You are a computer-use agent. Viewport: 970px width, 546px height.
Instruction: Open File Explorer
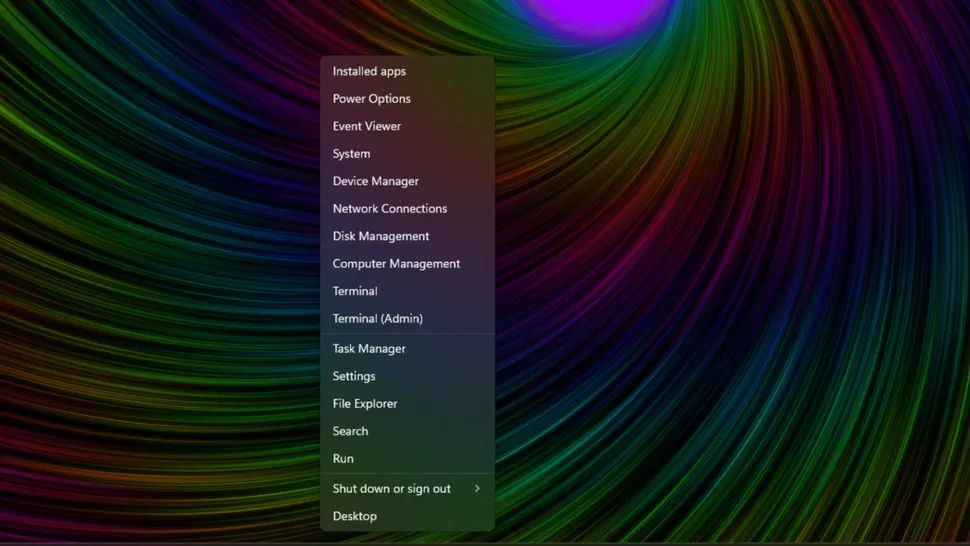365,404
